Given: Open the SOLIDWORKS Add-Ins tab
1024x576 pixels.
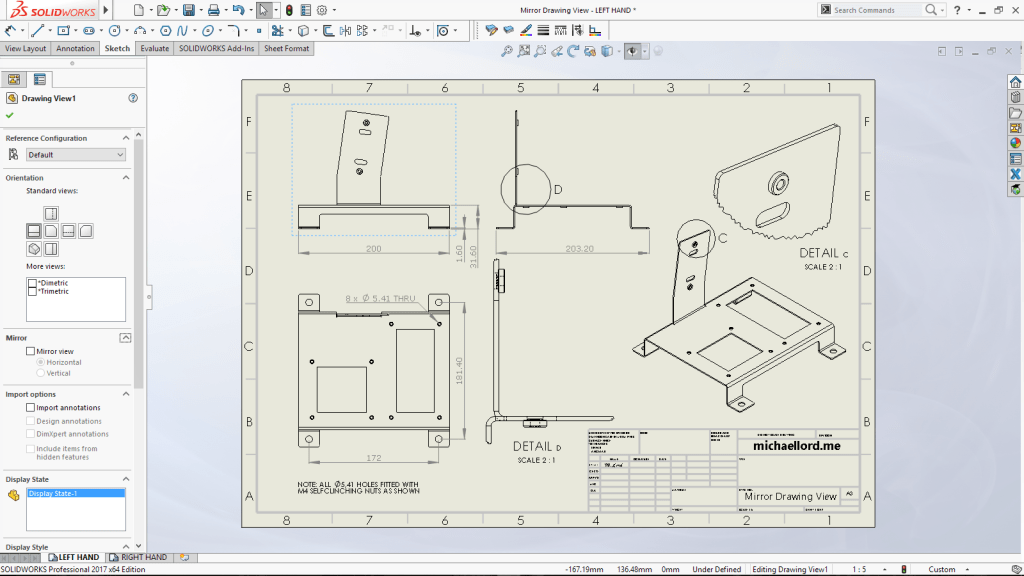Looking at the screenshot, I should (x=216, y=48).
